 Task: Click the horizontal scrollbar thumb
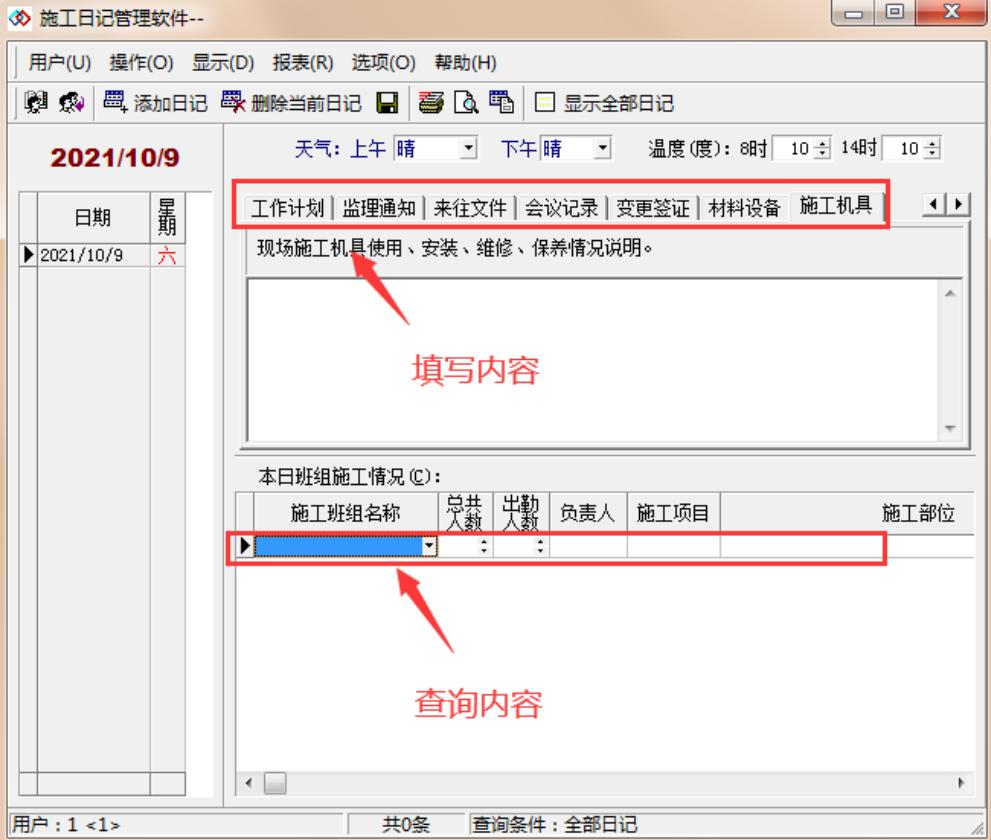(275, 783)
